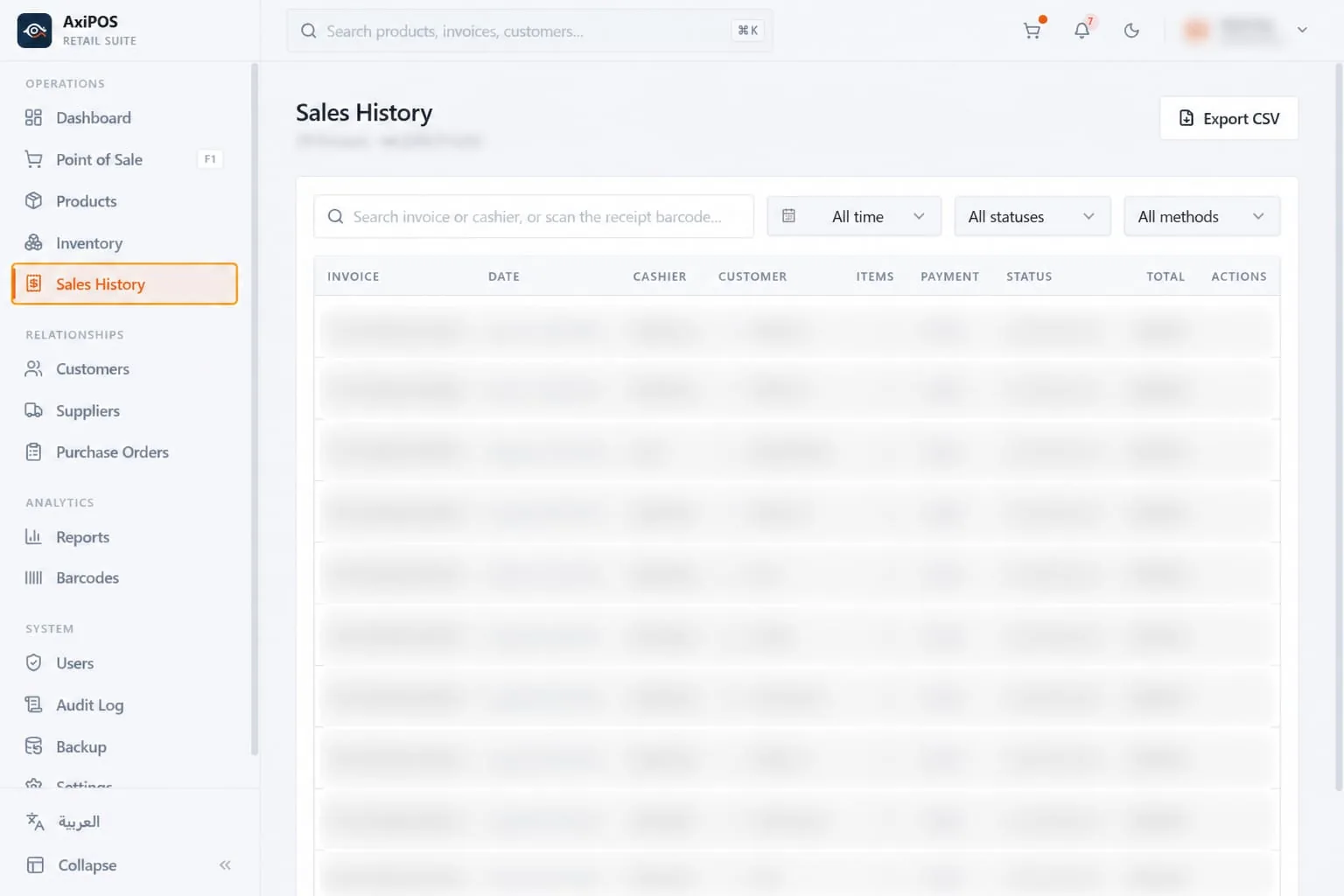The image size is (1344, 896).
Task: Click the Customers people icon
Action: (x=33, y=368)
